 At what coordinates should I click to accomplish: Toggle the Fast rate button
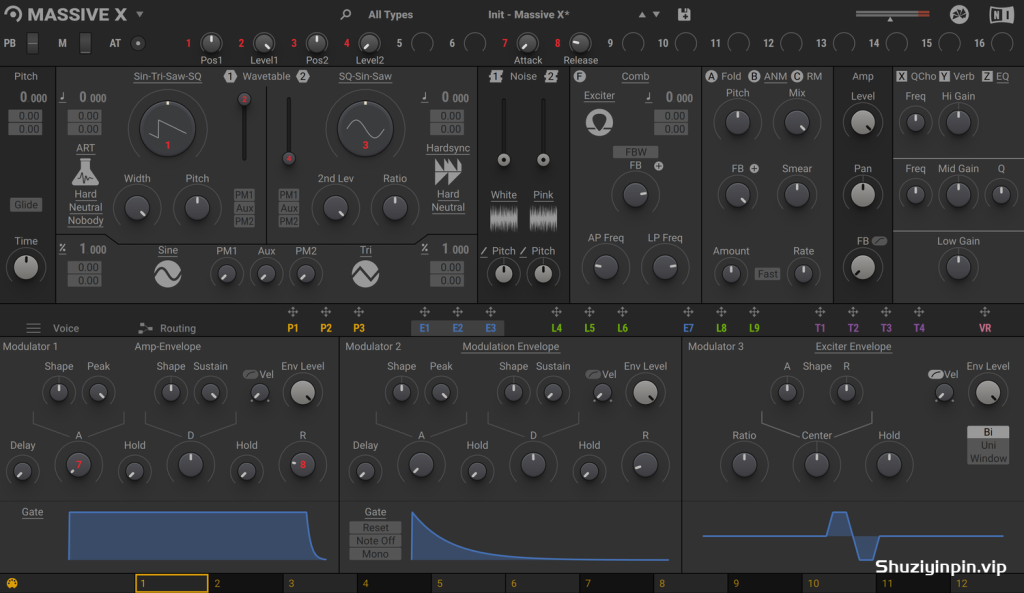(x=767, y=274)
